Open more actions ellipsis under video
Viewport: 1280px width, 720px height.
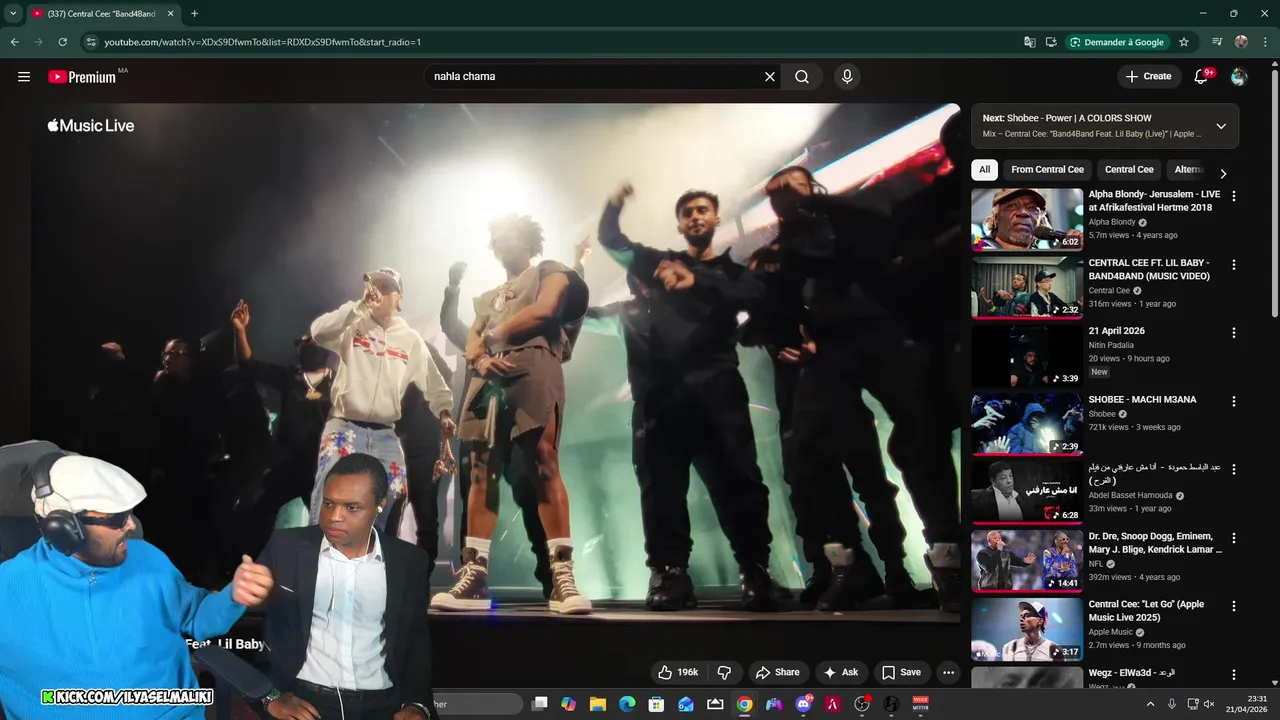pyautogui.click(x=948, y=672)
